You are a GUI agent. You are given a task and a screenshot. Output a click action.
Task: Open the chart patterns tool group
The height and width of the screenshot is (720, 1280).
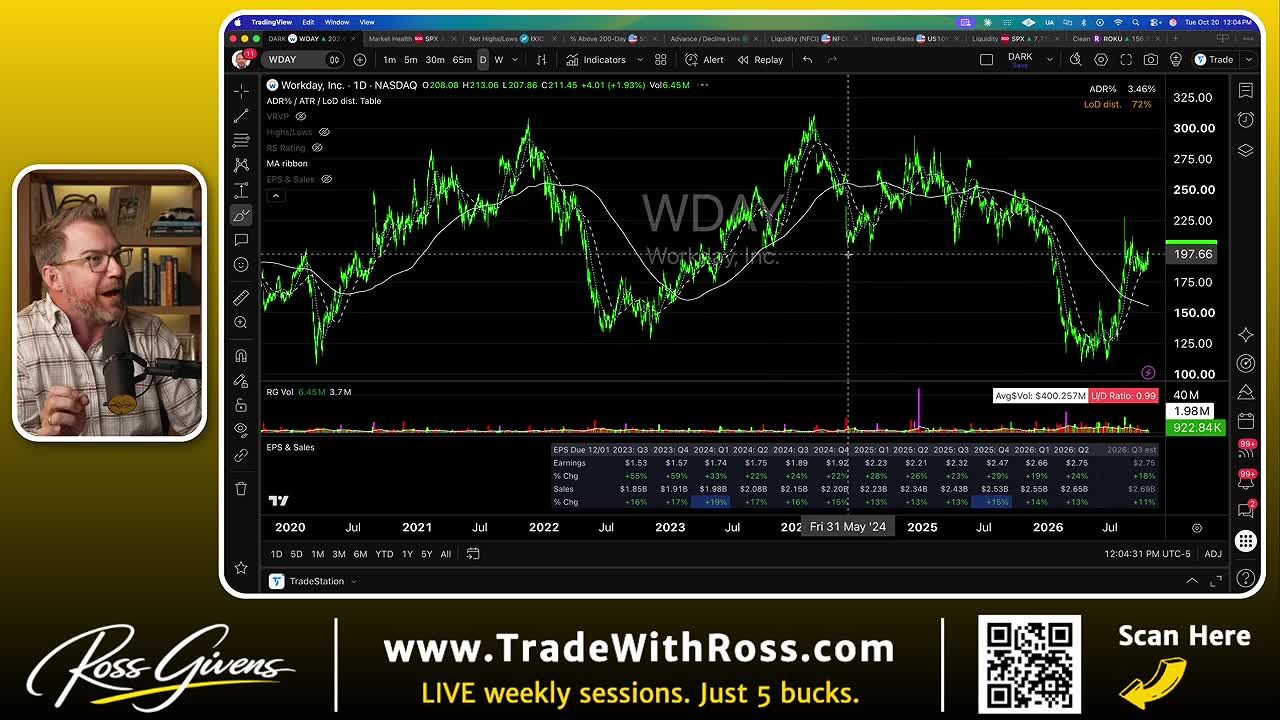(241, 165)
